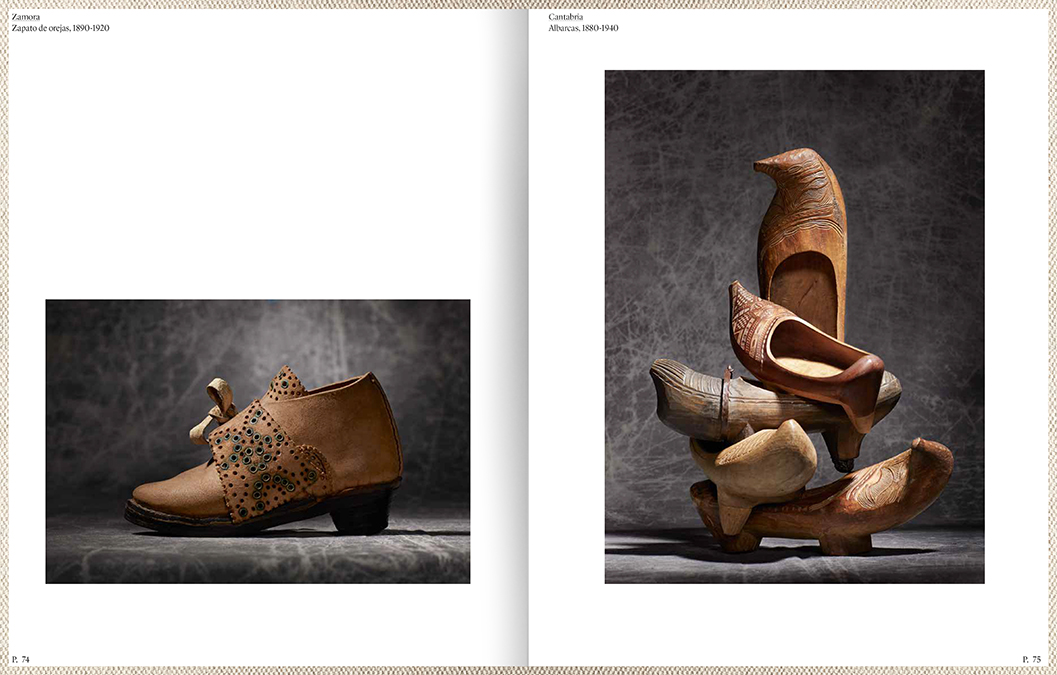Click the 'Cantabria' heading text
Image resolution: width=1057 pixels, height=675 pixels.
click(x=566, y=17)
